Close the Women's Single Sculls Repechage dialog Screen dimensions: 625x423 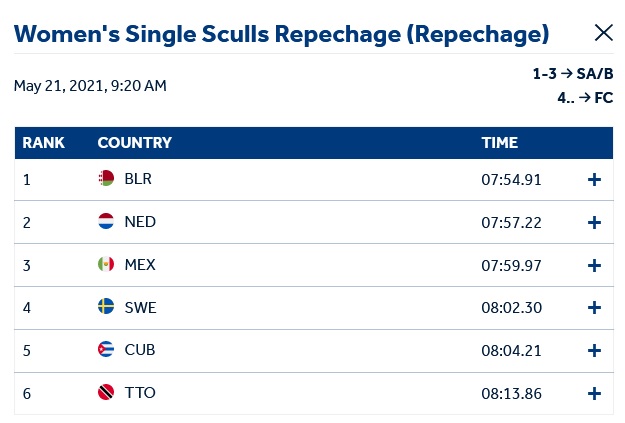coord(603,33)
